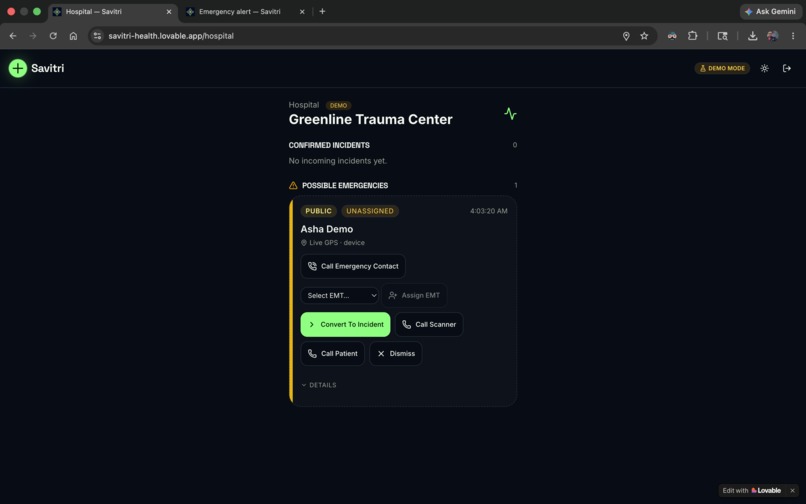Click the DEMO badge next to Hospital

338,105
